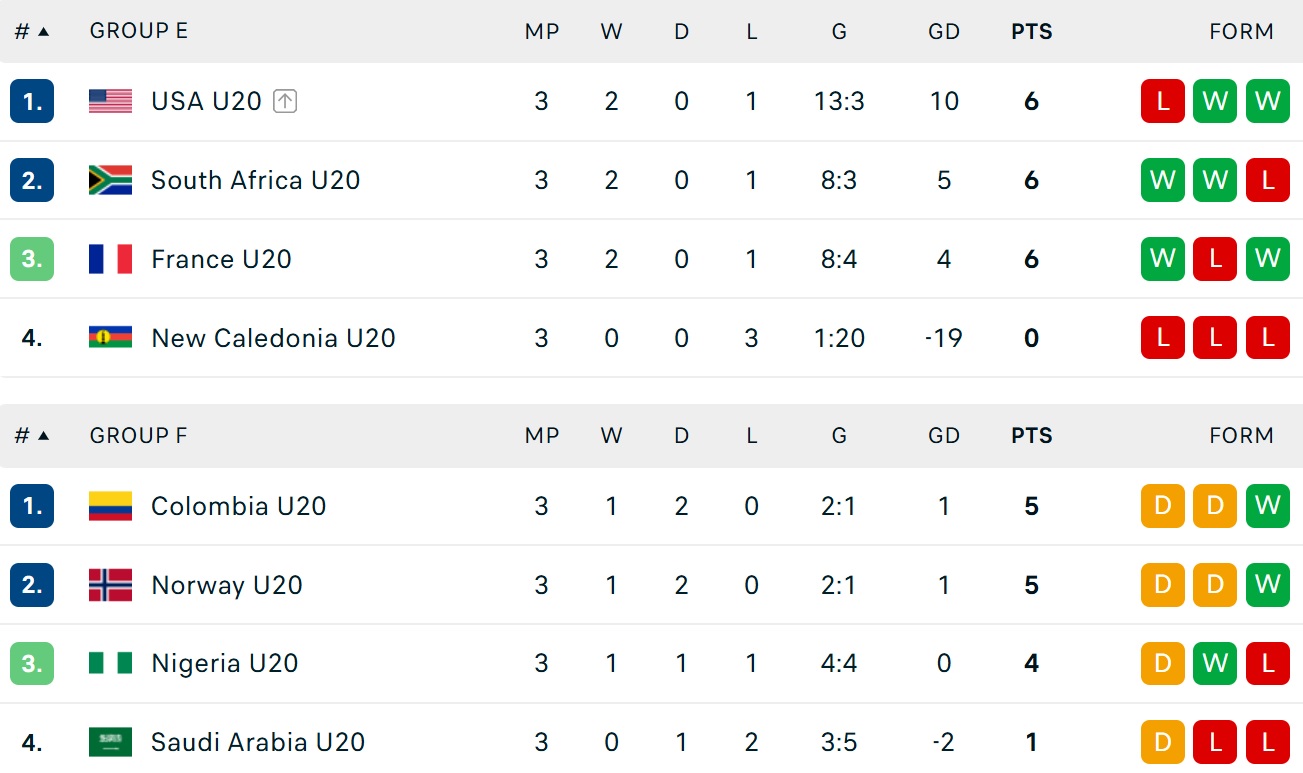
Task: Click the Nigeria U20 flag icon
Action: 110,663
